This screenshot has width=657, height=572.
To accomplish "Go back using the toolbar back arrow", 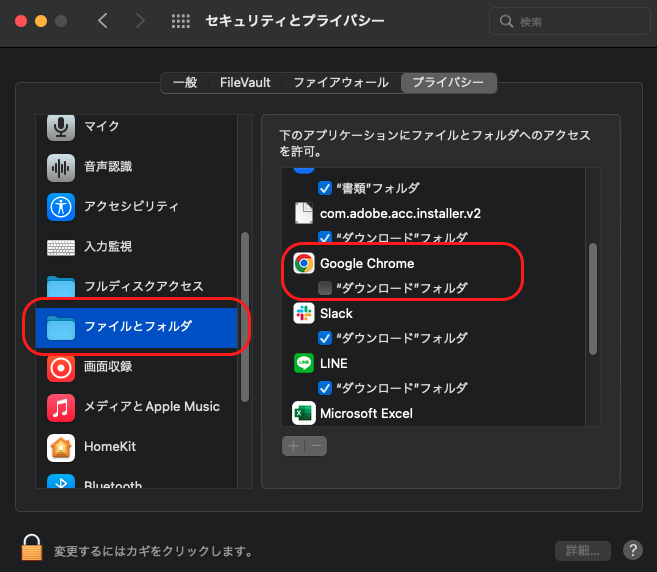I will click(103, 21).
